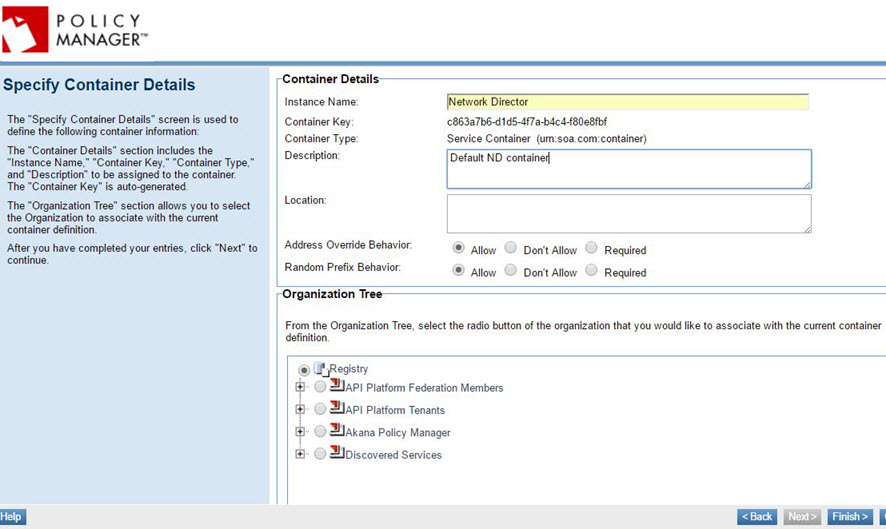Select Don't Allow for Random Prefix Behavior
Image resolution: width=886 pixels, height=529 pixels.
510,270
